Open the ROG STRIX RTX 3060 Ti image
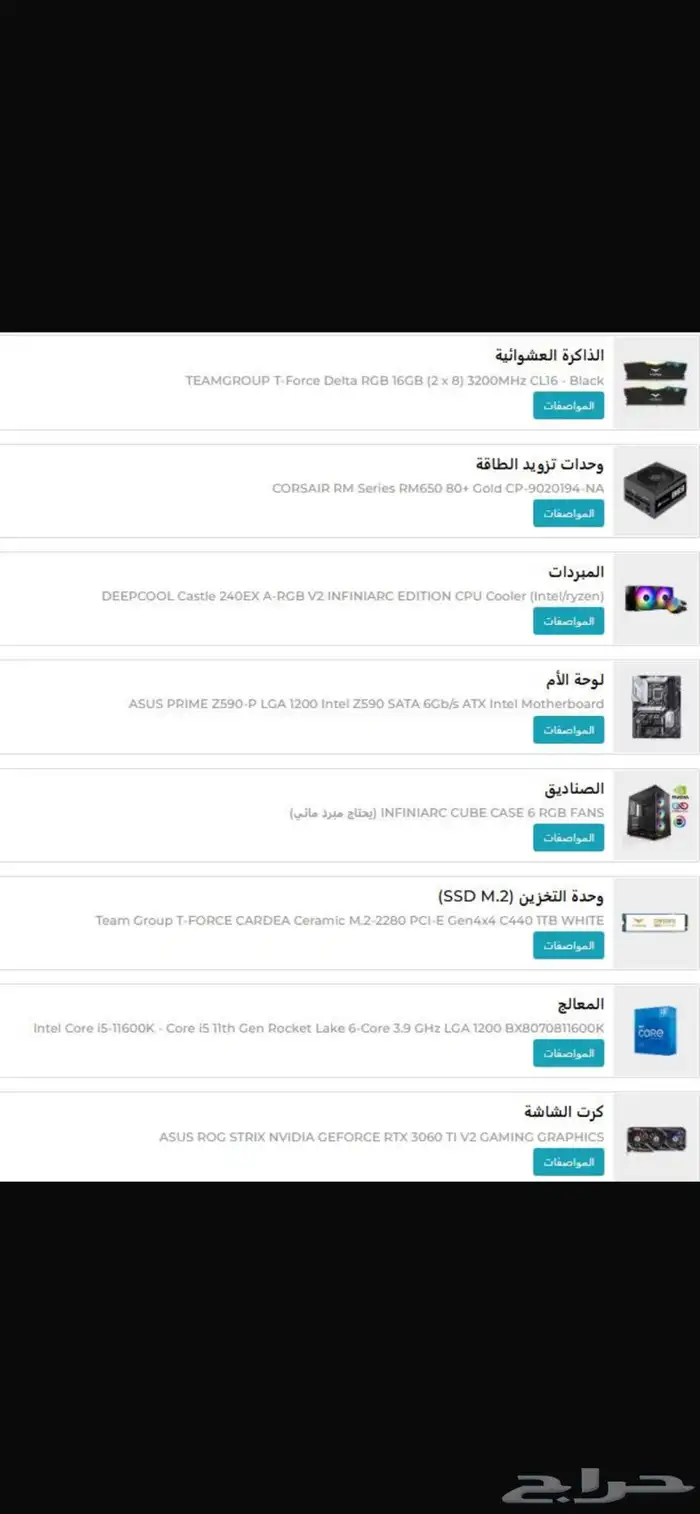The height and width of the screenshot is (1514, 700). 655,1139
